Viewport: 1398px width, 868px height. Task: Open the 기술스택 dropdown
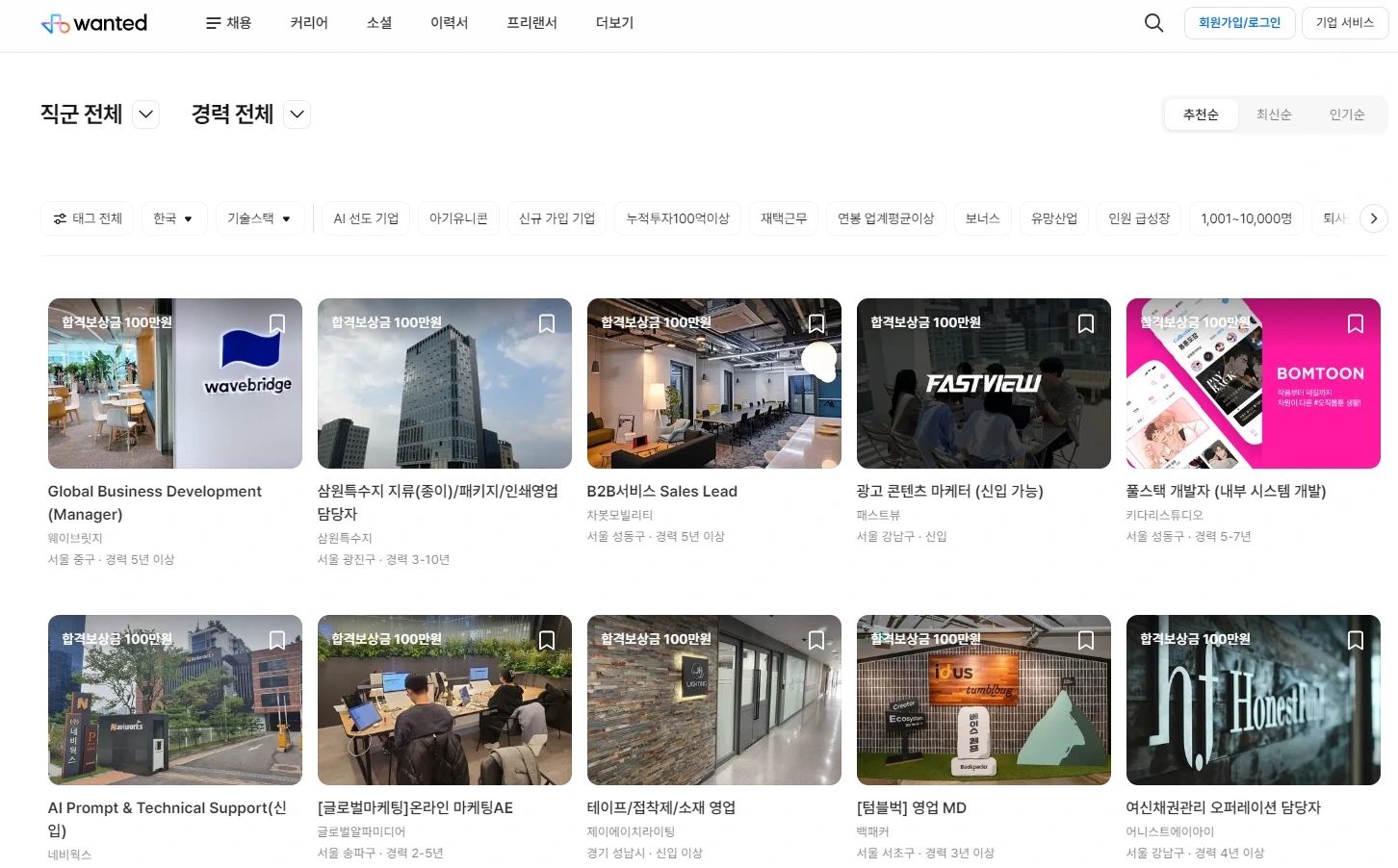260,218
